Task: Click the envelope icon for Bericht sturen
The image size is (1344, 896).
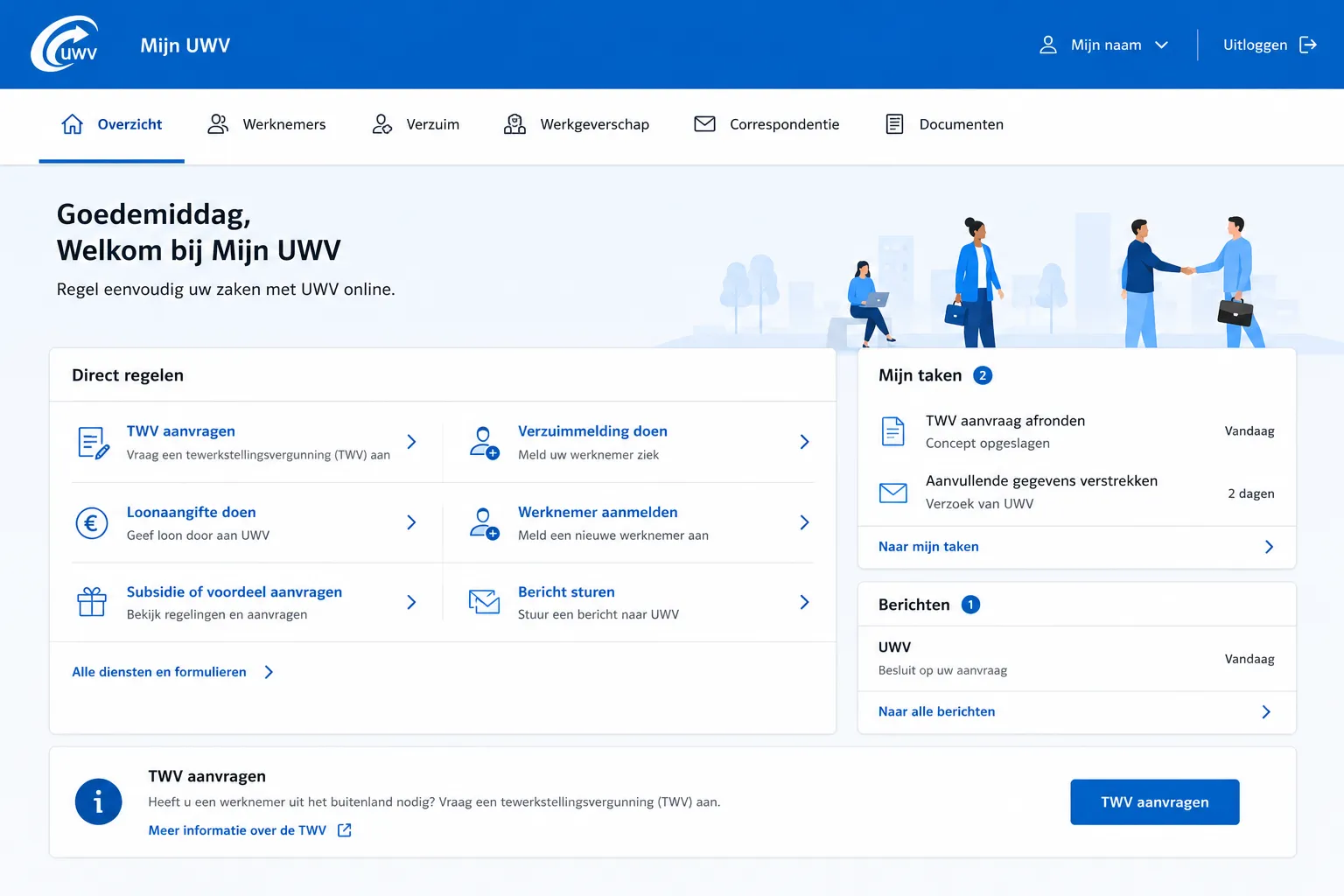Action: 484,602
